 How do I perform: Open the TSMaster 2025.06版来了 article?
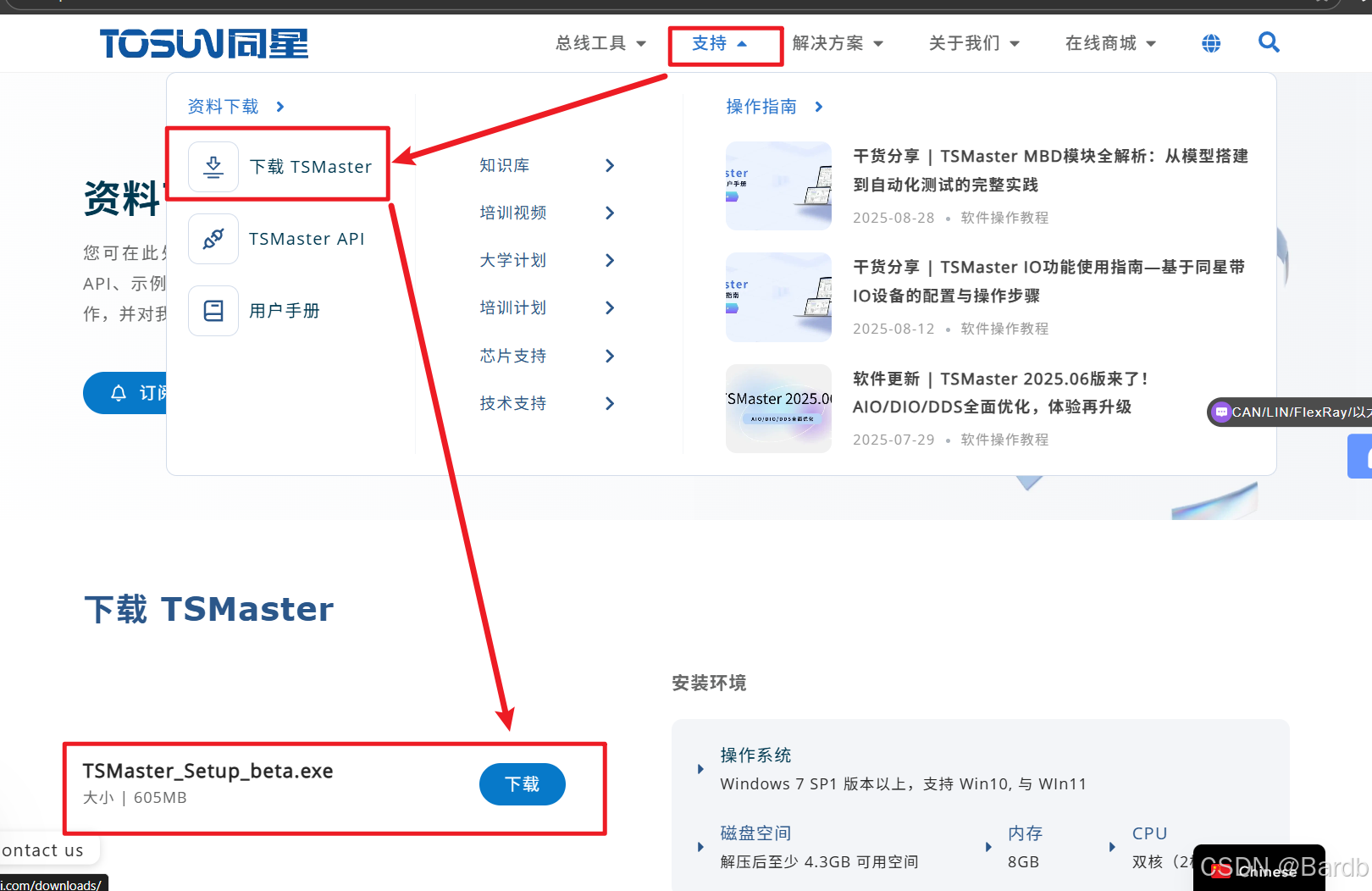[x=1000, y=393]
